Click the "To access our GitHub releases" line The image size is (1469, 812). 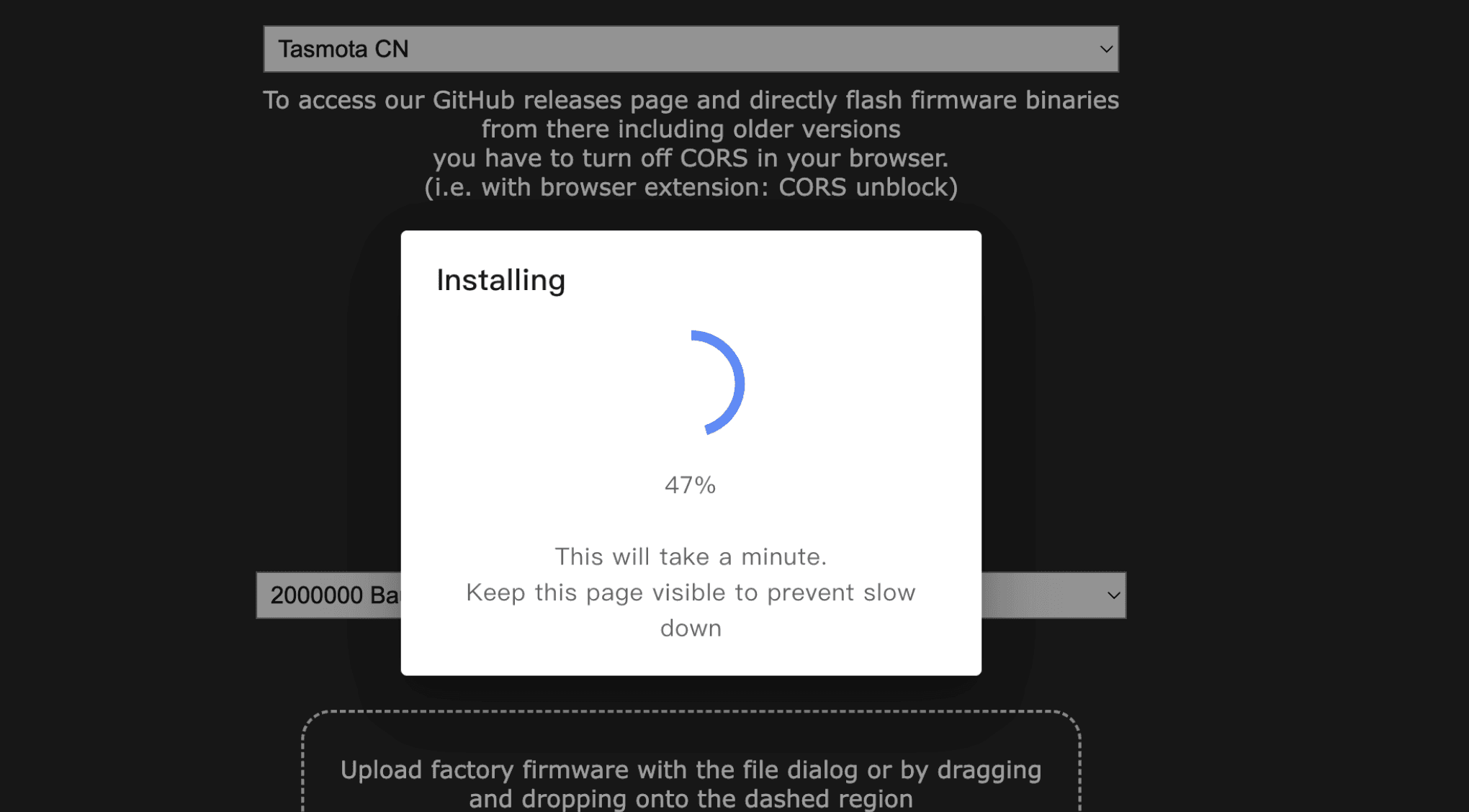(x=690, y=100)
